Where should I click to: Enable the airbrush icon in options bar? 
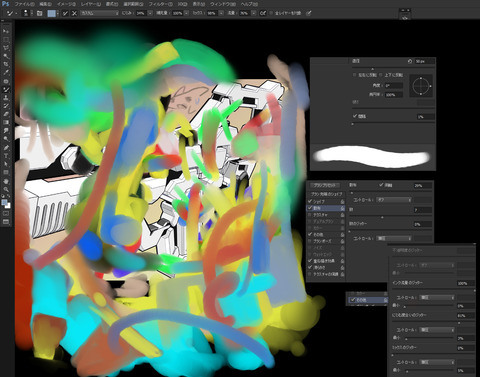263,13
